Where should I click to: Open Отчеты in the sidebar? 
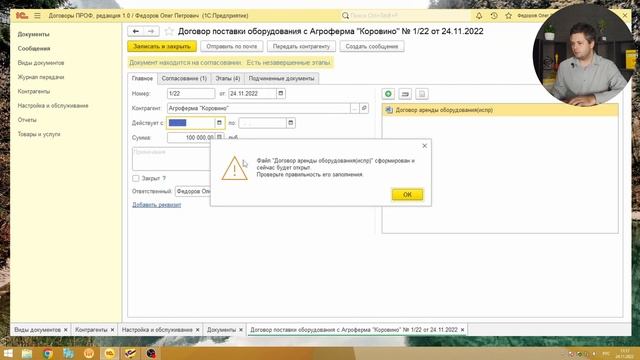pos(27,120)
